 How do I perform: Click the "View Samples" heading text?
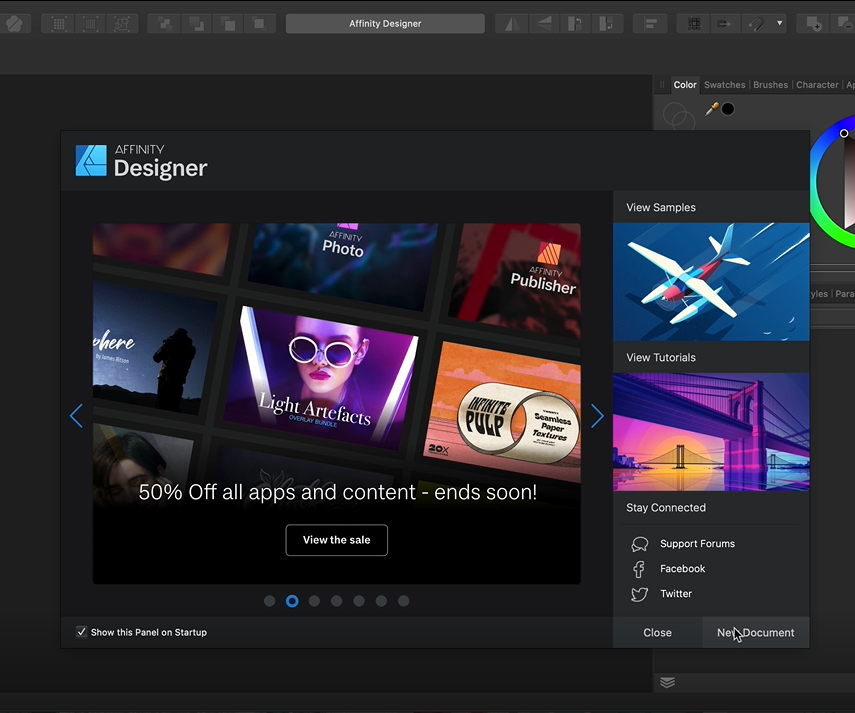click(x=661, y=207)
